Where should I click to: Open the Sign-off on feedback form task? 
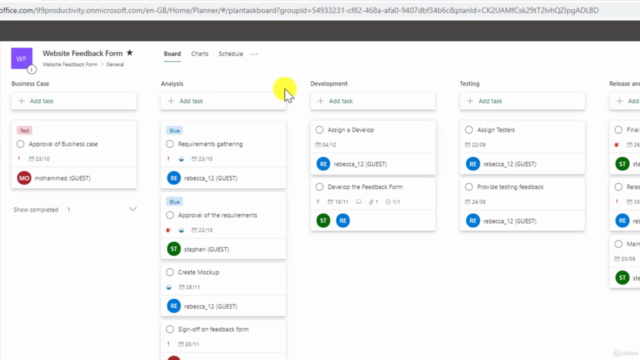pyautogui.click(x=213, y=329)
